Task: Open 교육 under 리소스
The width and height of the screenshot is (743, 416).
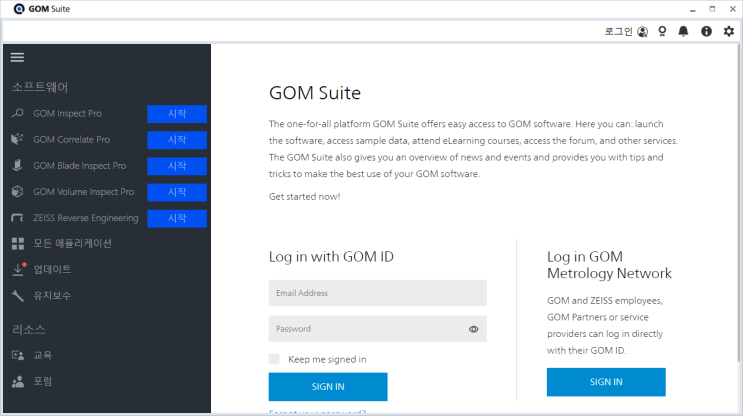Action: pyautogui.click(x=43, y=355)
